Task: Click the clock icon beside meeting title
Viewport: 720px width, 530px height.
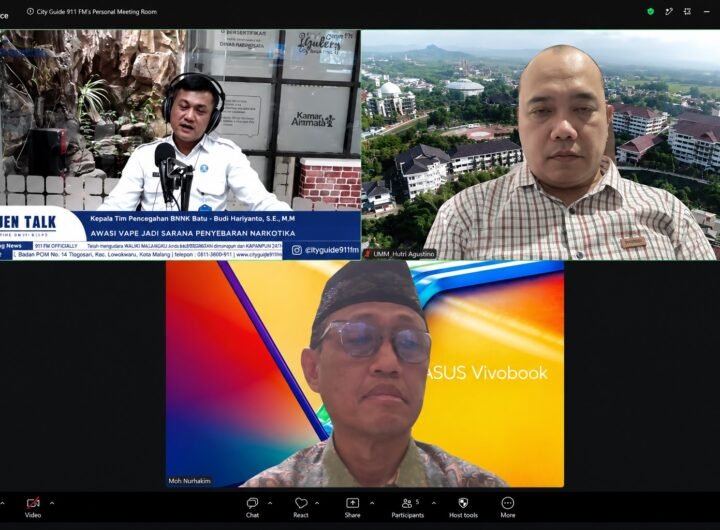Action: click(x=30, y=12)
